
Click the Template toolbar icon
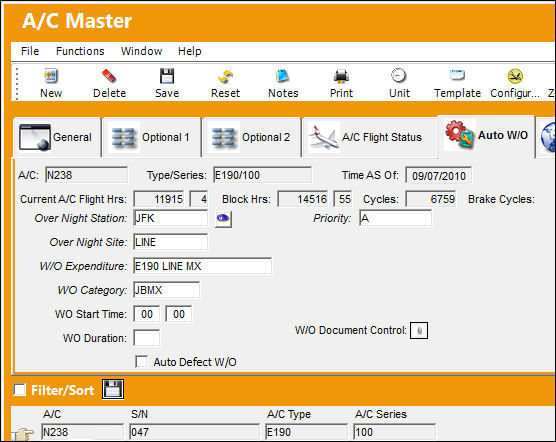457,75
